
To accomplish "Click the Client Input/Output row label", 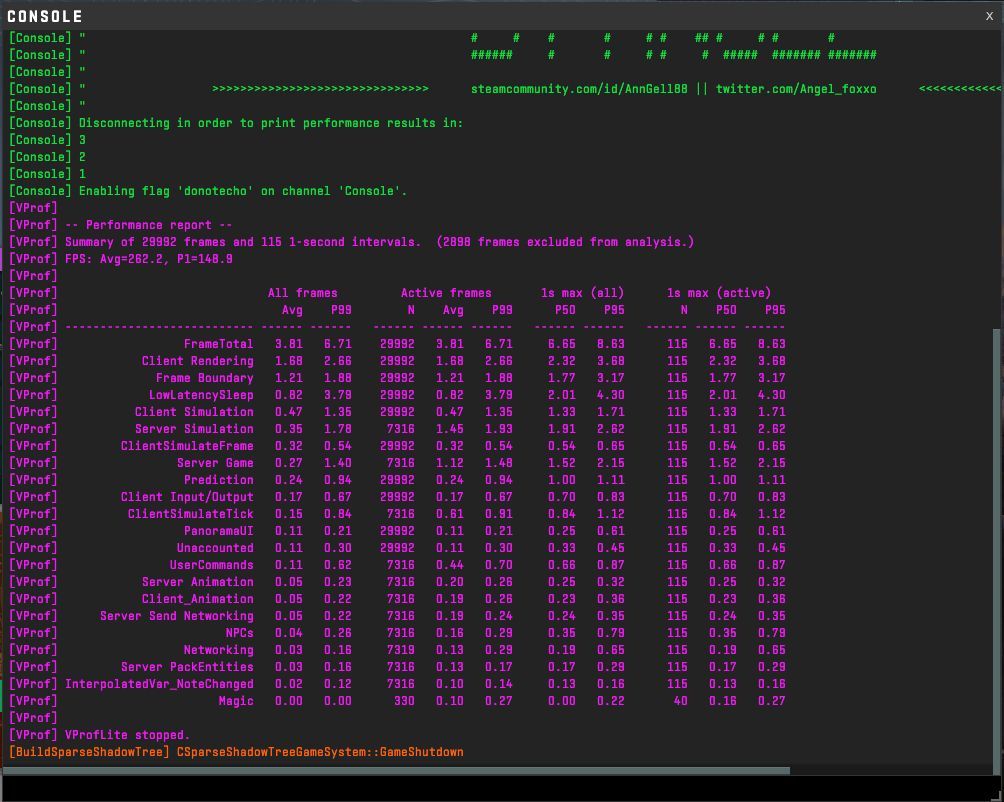I will (x=187, y=497).
